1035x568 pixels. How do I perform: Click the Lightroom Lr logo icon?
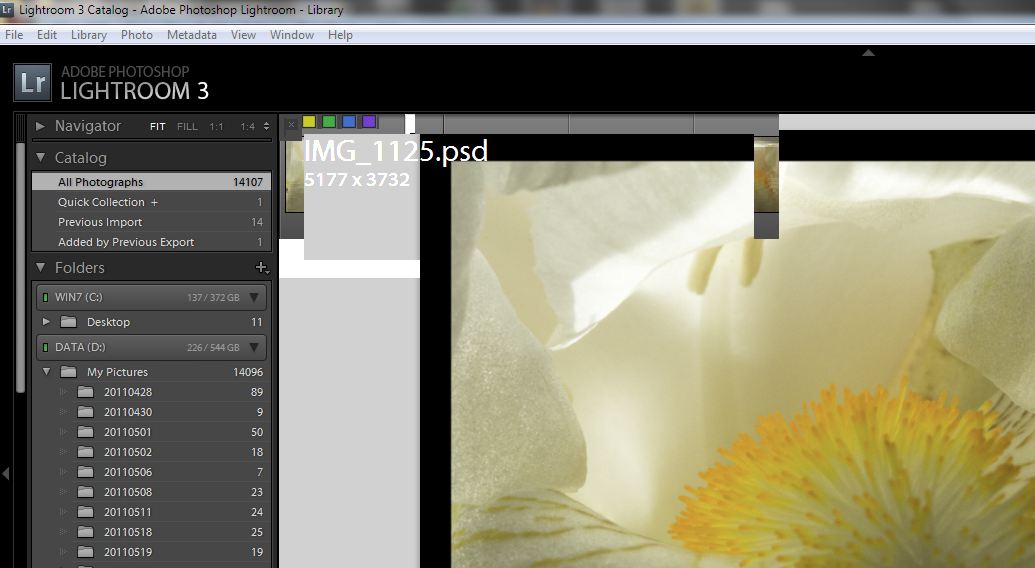[x=31, y=82]
